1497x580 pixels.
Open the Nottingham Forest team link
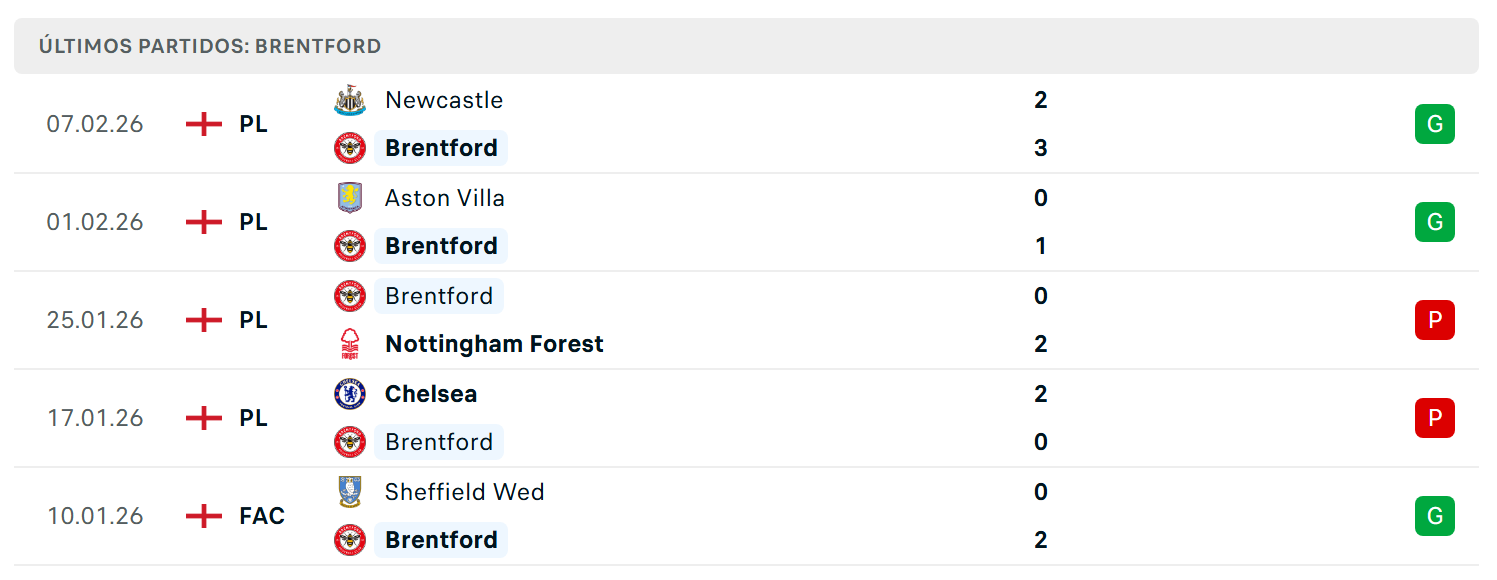click(x=494, y=344)
